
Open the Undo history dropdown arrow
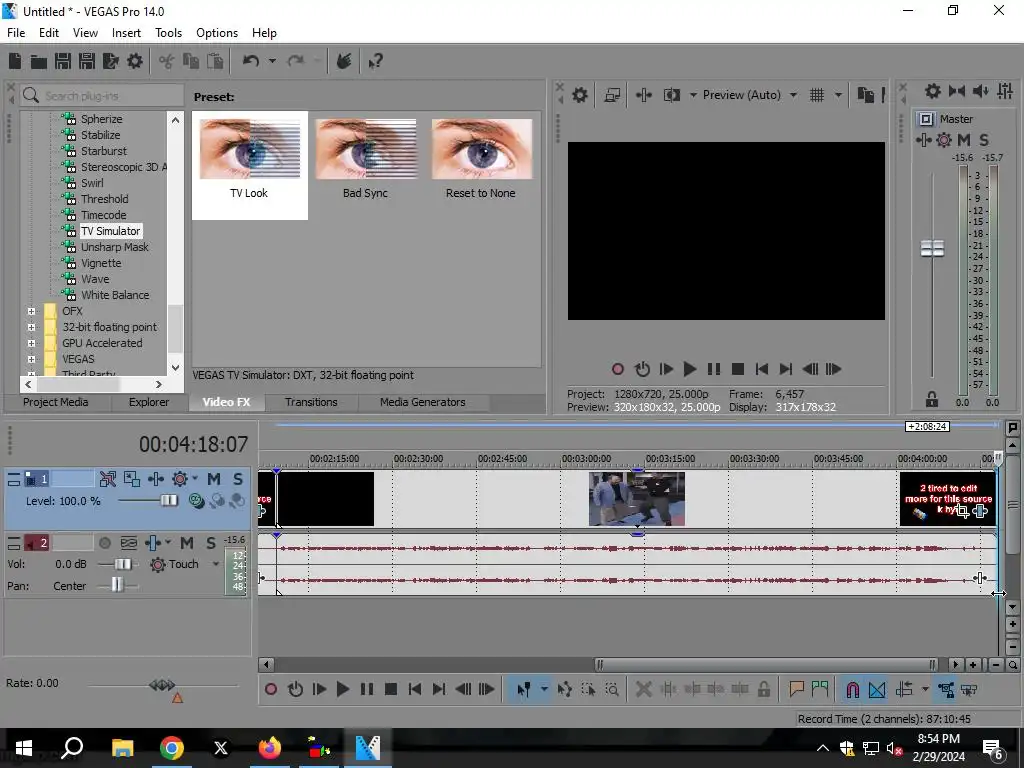(272, 61)
